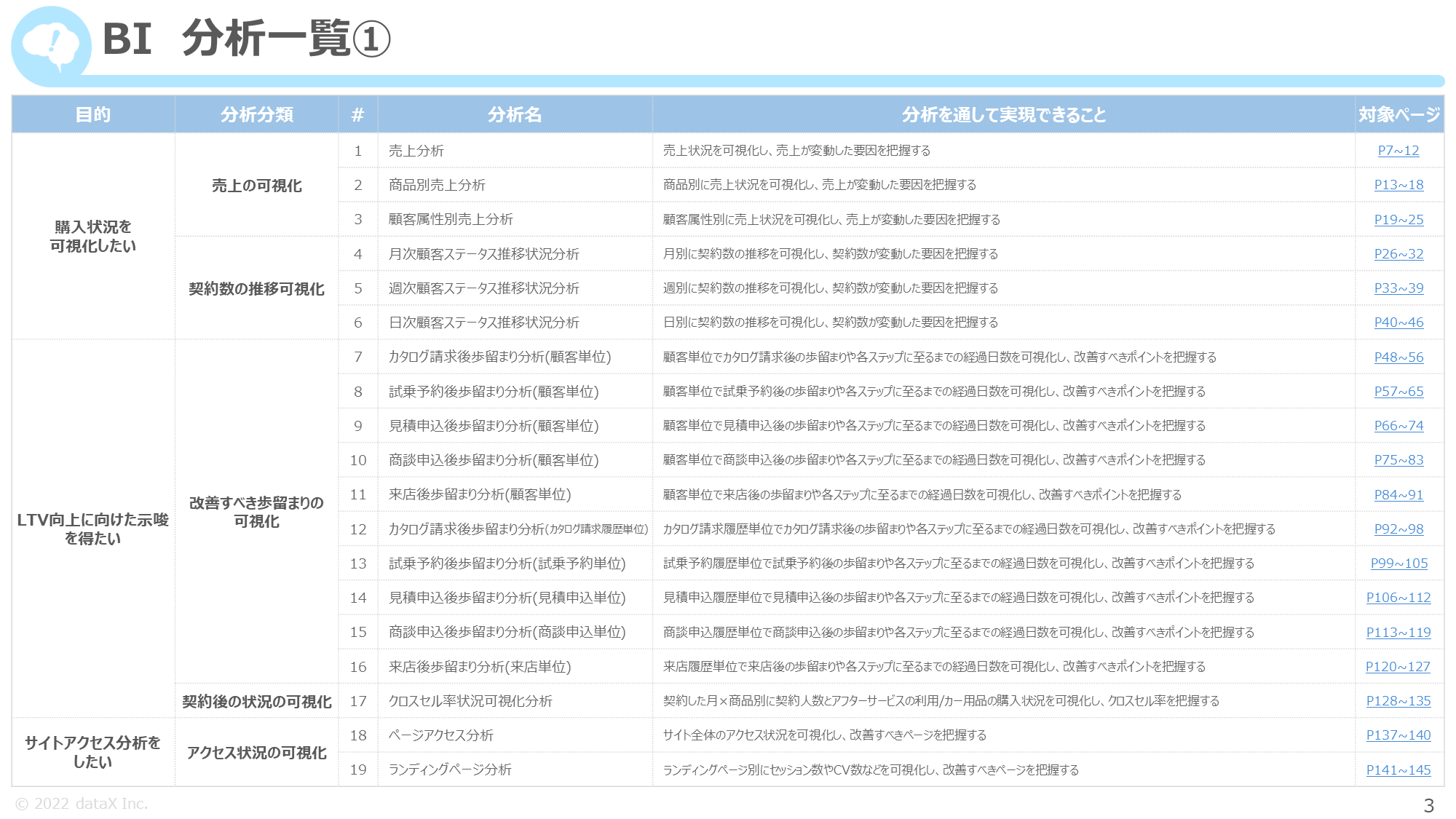The height and width of the screenshot is (819, 1456).
Task: Click 来店後歩留まり分析(顧客単位) name
Action: 480,494
